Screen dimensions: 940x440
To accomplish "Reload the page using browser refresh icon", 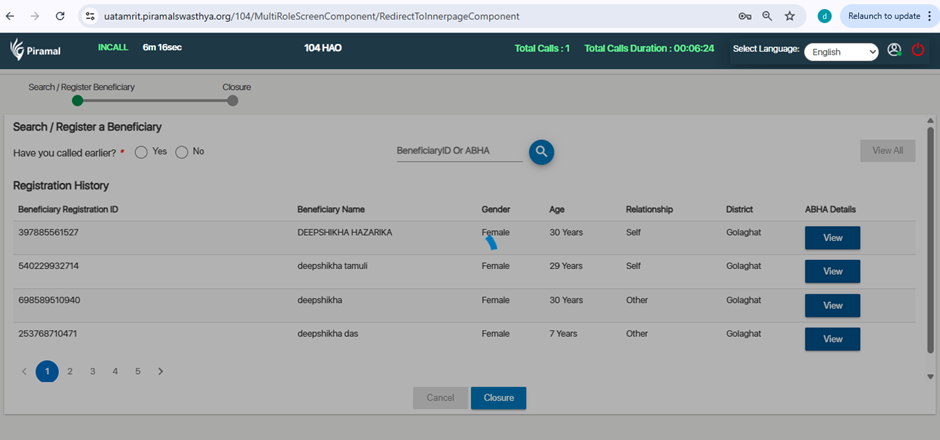I will click(60, 16).
